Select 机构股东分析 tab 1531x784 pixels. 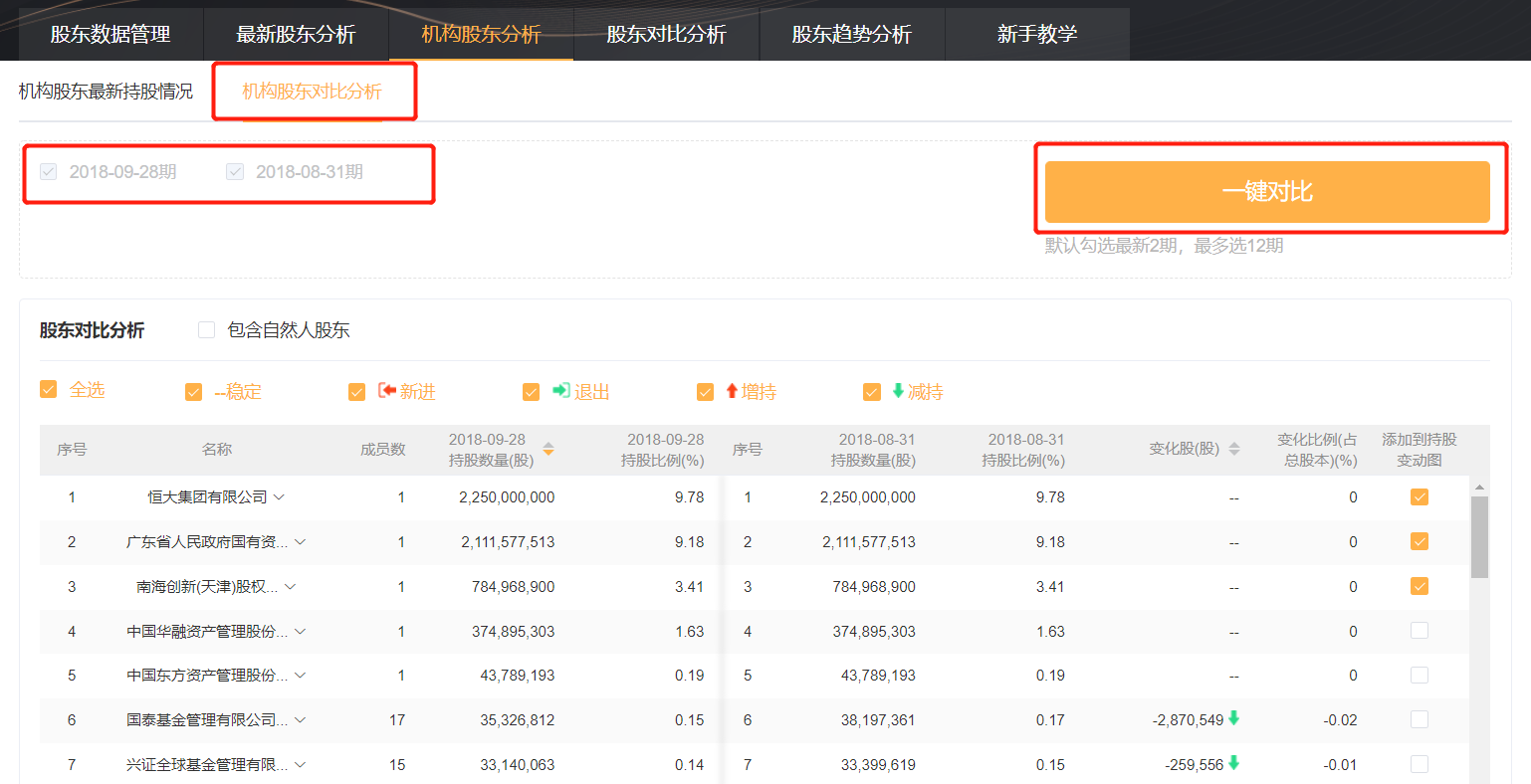pyautogui.click(x=481, y=34)
